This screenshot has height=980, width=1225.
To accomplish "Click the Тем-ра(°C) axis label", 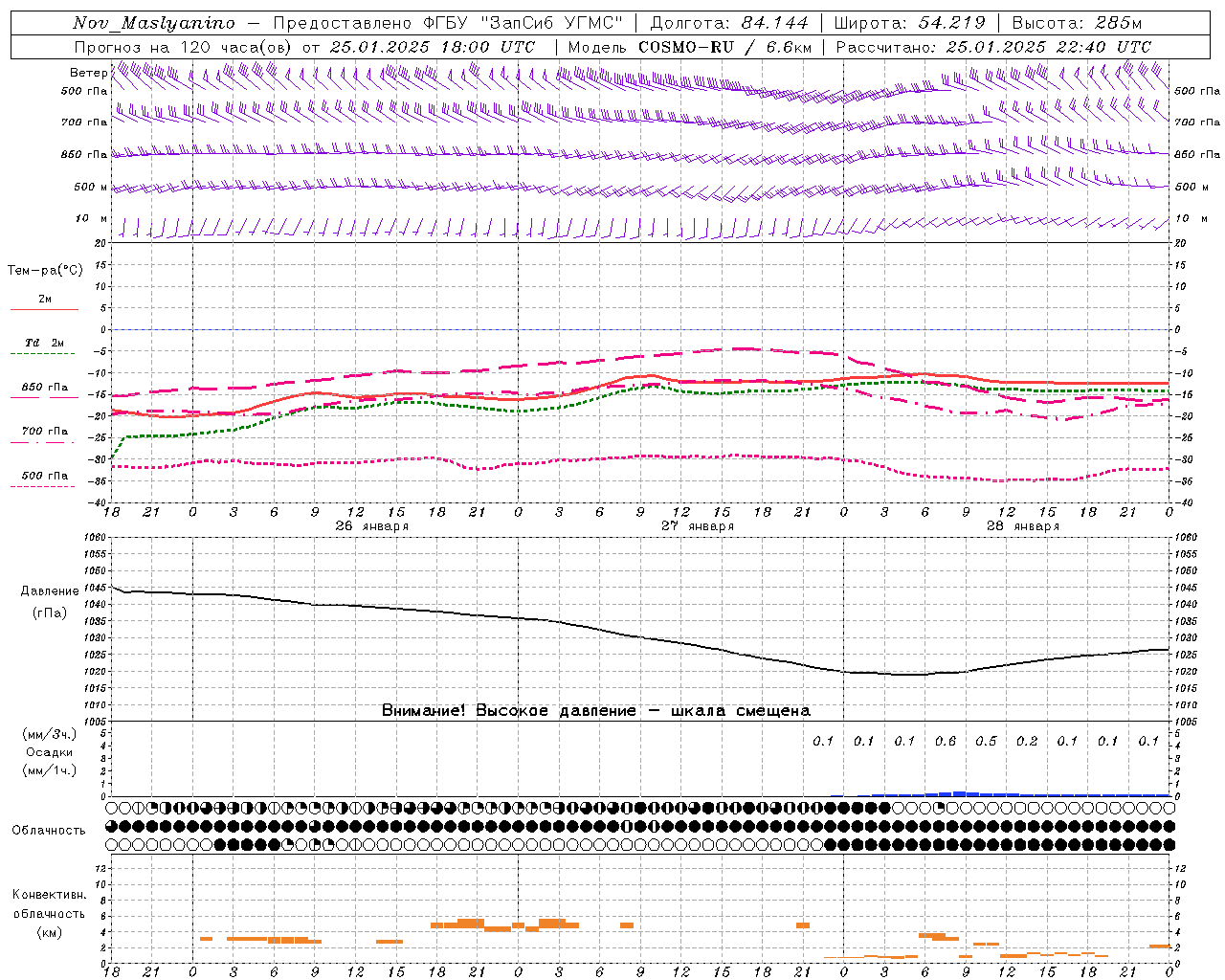I will coord(45,271).
